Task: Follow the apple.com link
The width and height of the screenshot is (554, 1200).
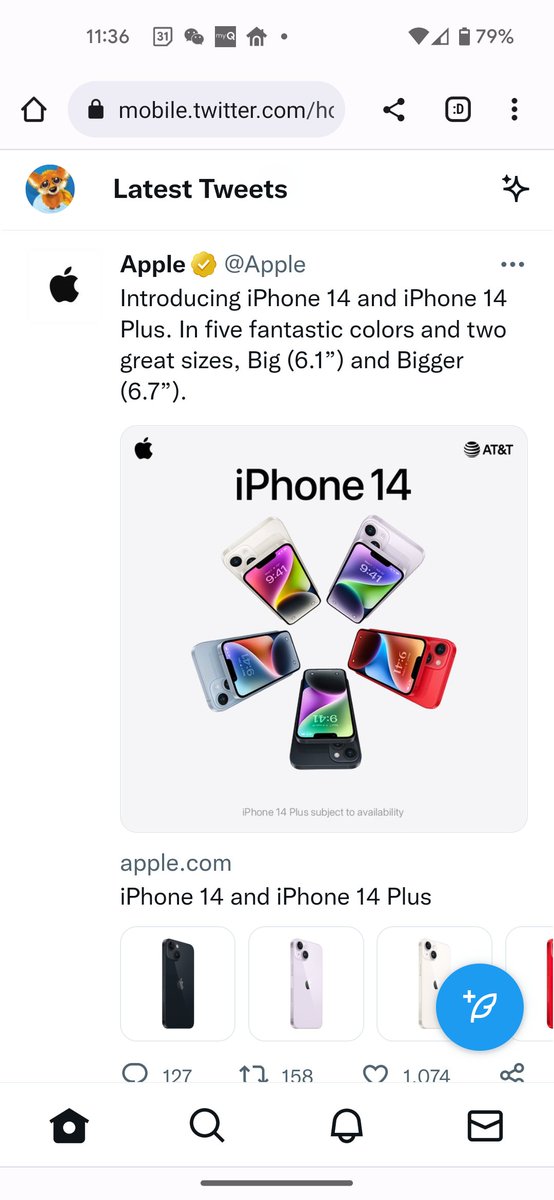Action: click(x=176, y=863)
